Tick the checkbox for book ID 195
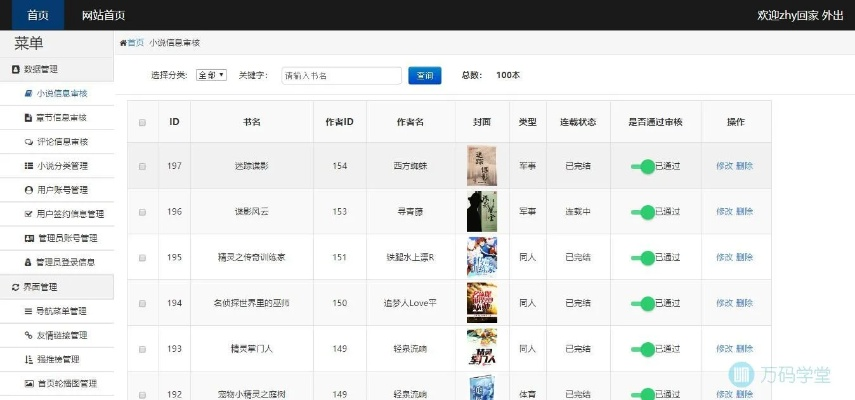Image resolution: width=855 pixels, height=400 pixels. click(x=142, y=258)
